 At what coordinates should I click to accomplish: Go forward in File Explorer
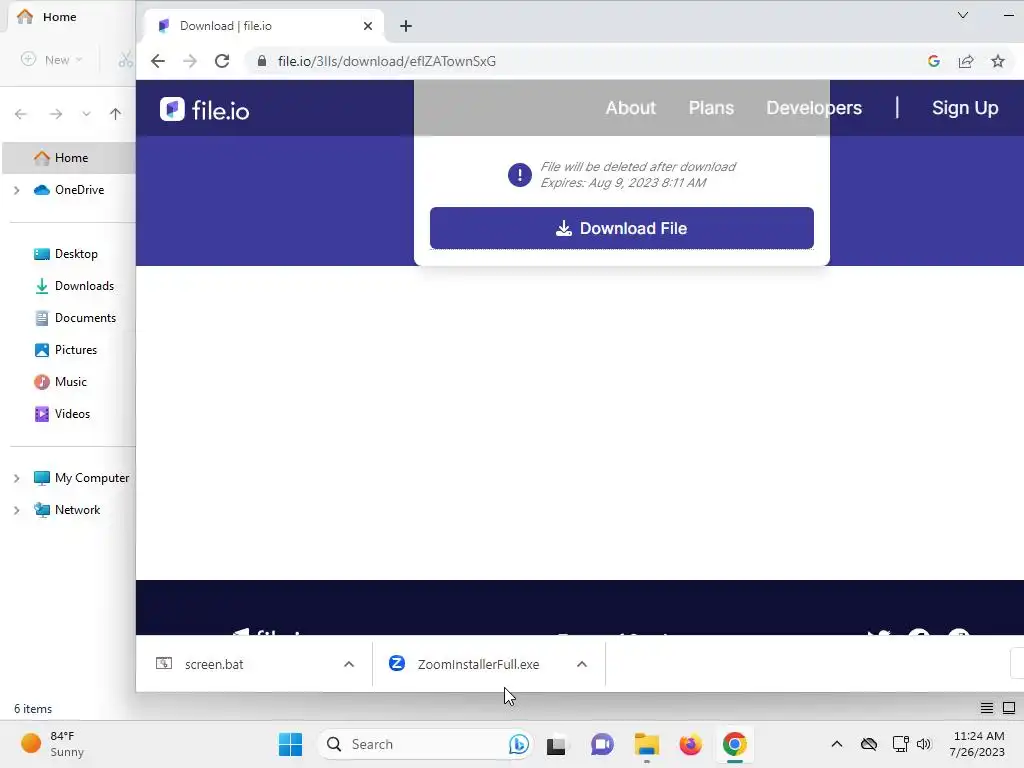(x=56, y=114)
